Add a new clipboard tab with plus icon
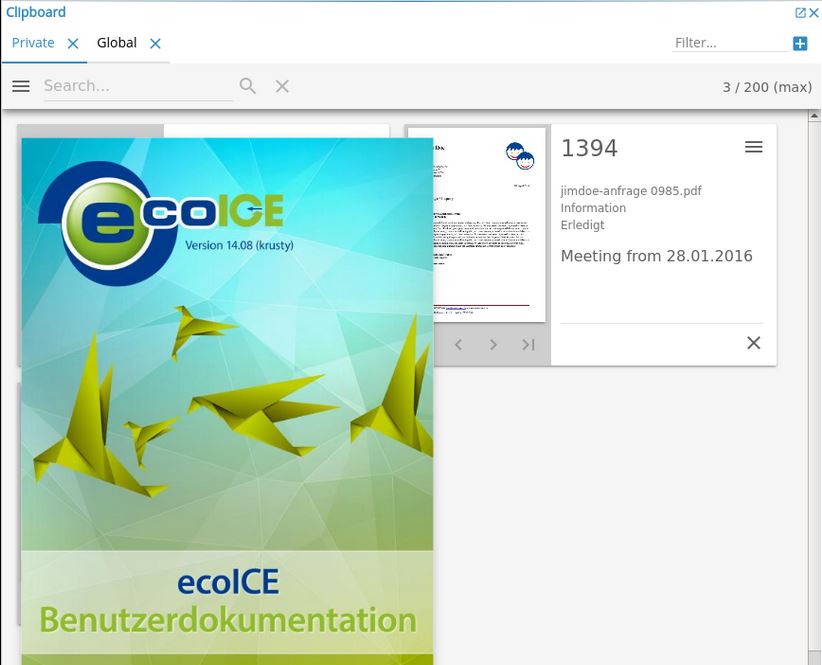This screenshot has height=665, width=822. pyautogui.click(x=800, y=43)
